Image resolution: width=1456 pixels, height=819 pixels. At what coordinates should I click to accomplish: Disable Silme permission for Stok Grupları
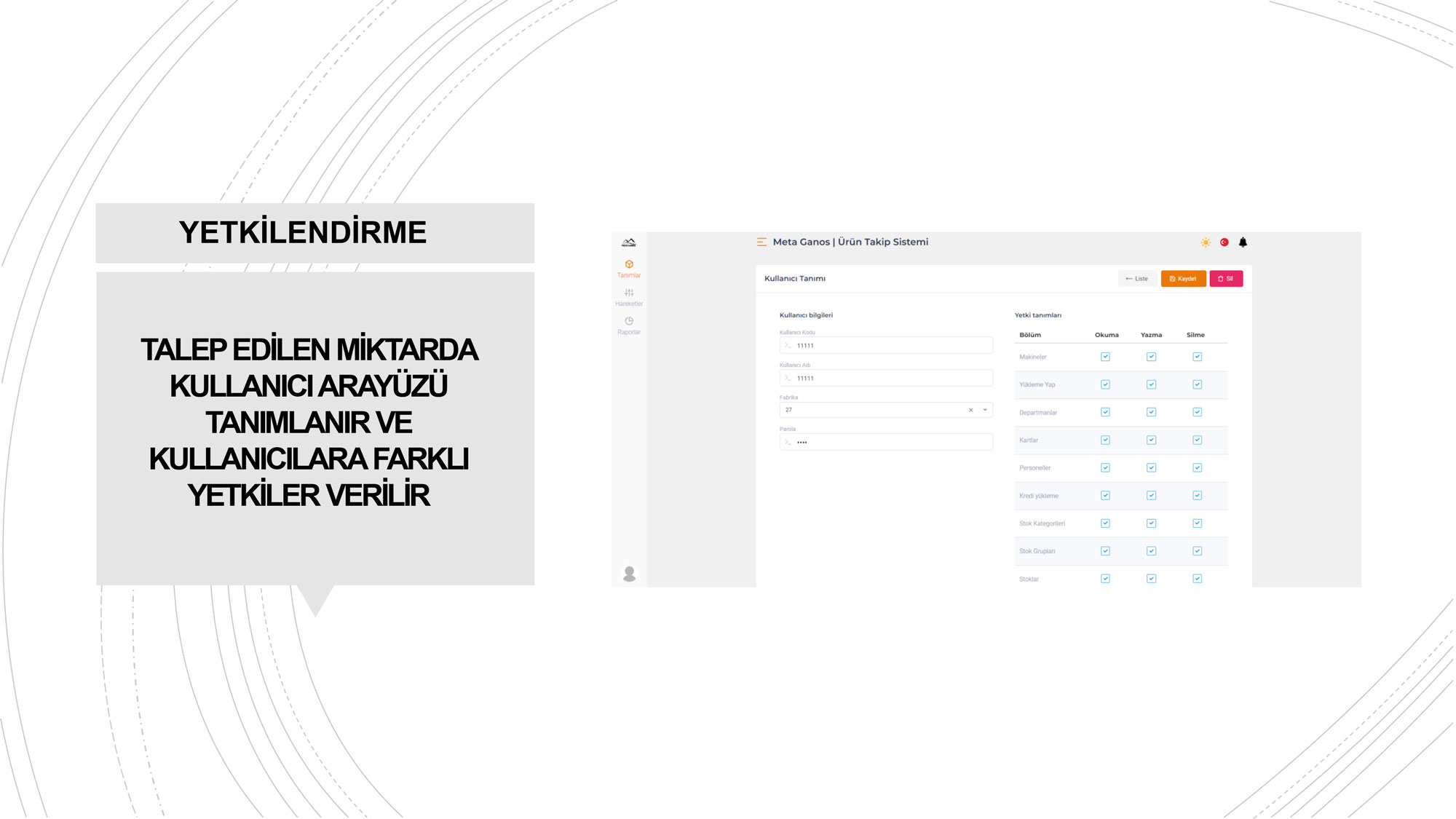(x=1198, y=551)
